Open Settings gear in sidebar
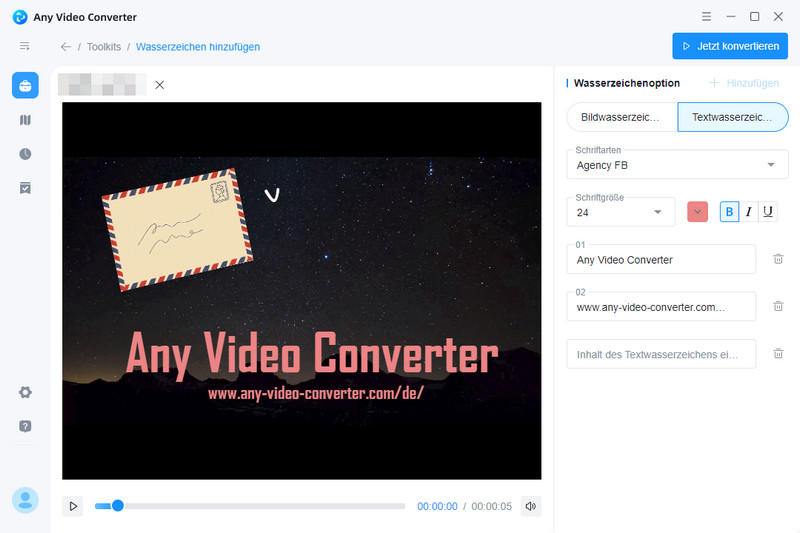 tap(25, 392)
